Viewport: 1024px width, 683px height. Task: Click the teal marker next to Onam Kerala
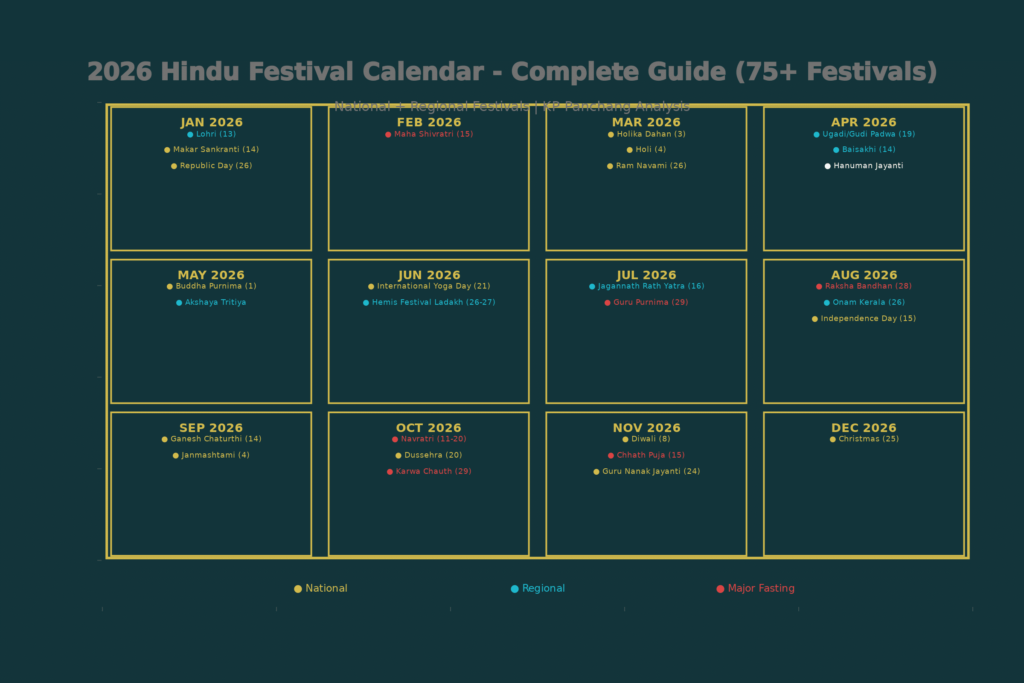[826, 303]
